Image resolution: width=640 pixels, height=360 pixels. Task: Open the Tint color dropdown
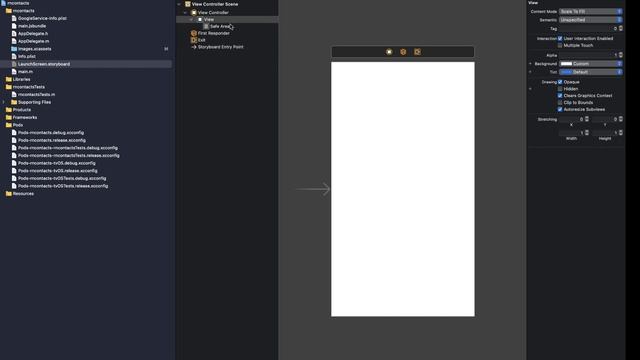point(591,72)
